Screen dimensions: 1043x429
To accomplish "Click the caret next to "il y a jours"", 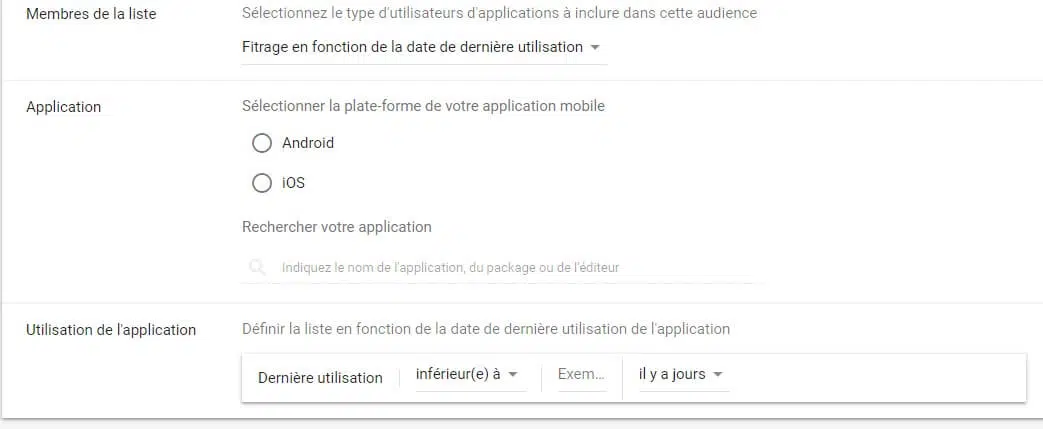I will pos(718,375).
